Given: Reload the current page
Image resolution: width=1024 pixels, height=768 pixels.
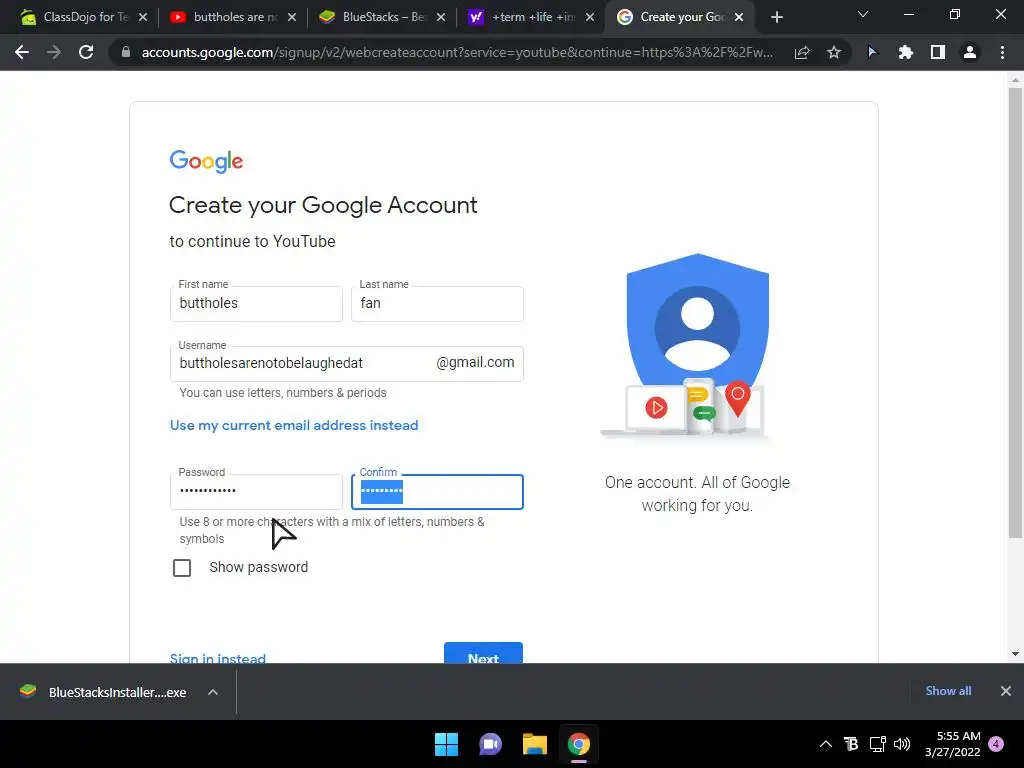Looking at the screenshot, I should click(x=86, y=52).
